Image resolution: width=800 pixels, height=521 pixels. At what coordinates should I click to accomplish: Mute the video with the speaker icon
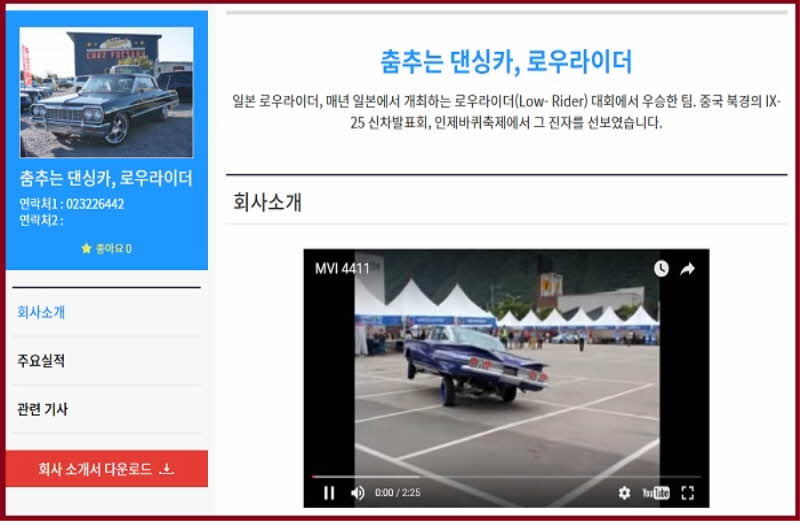click(x=357, y=492)
